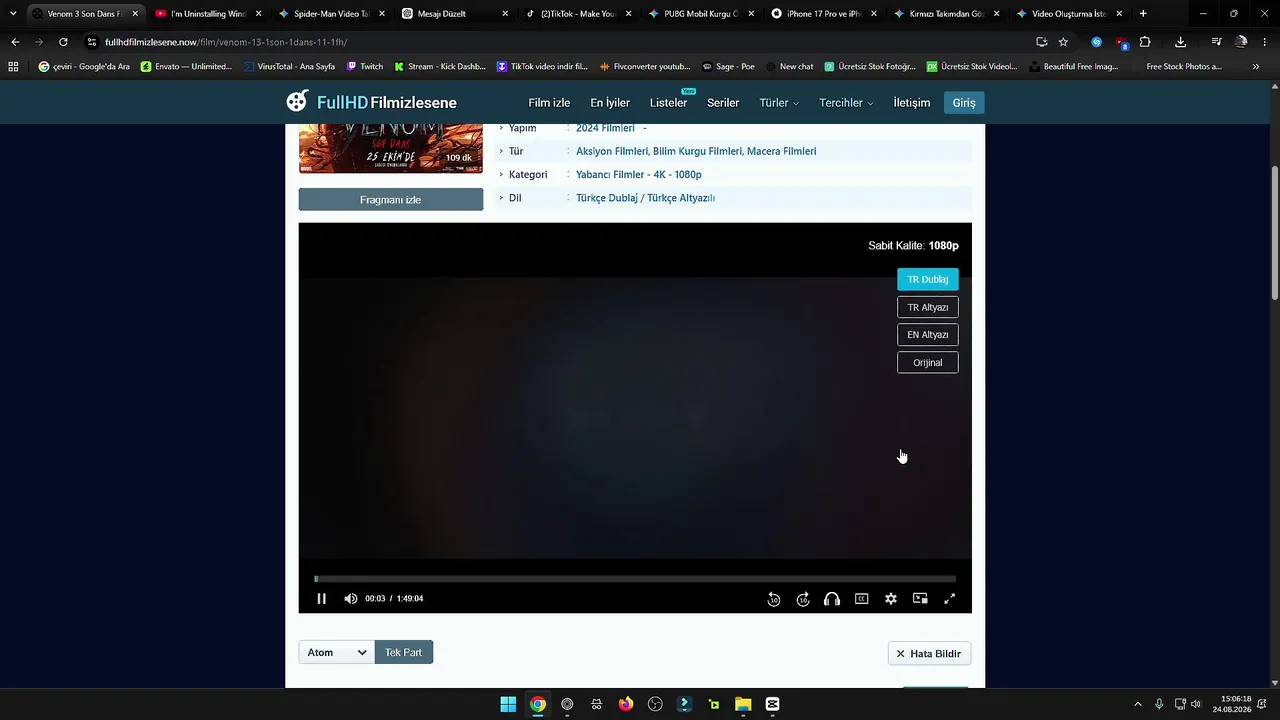The image size is (1280, 720).
Task: Open the Atom source dropdown
Action: (337, 652)
